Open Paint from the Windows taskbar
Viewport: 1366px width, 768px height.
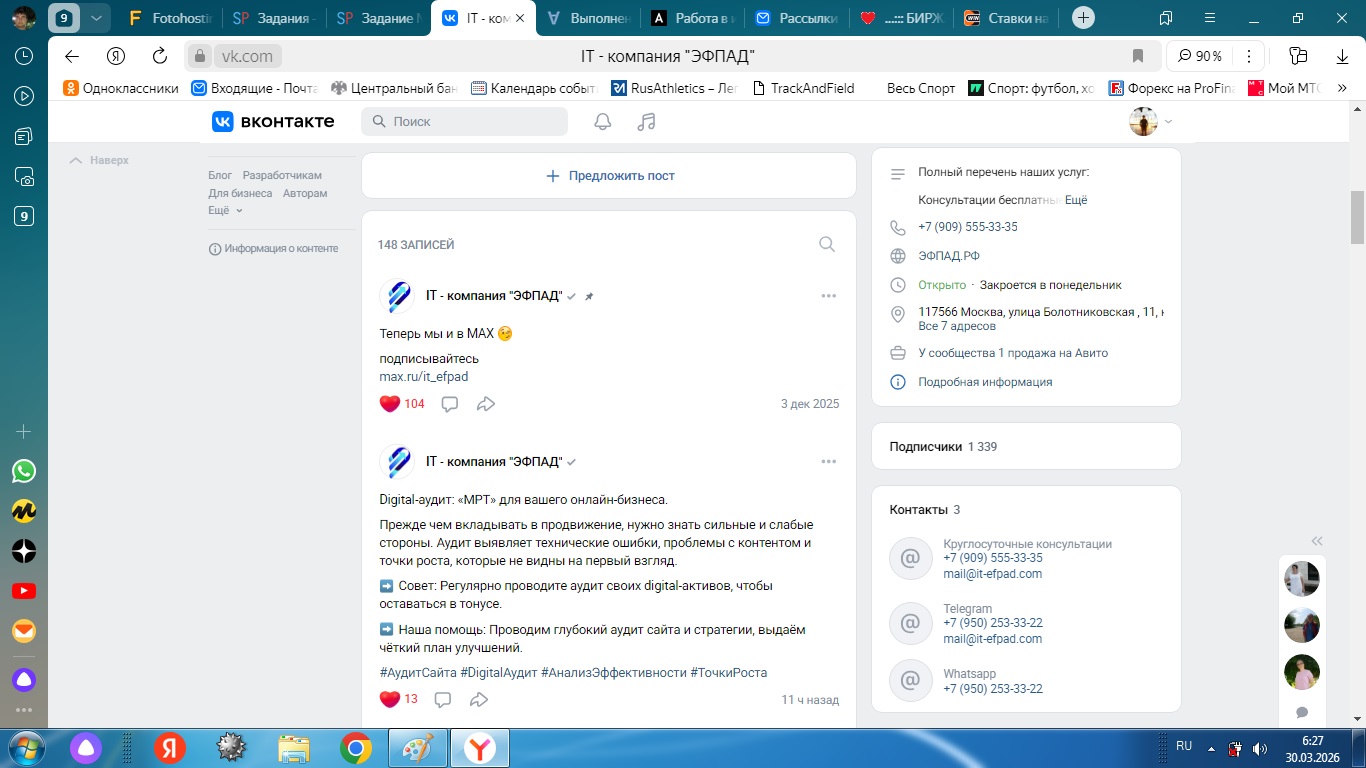pyautogui.click(x=418, y=747)
